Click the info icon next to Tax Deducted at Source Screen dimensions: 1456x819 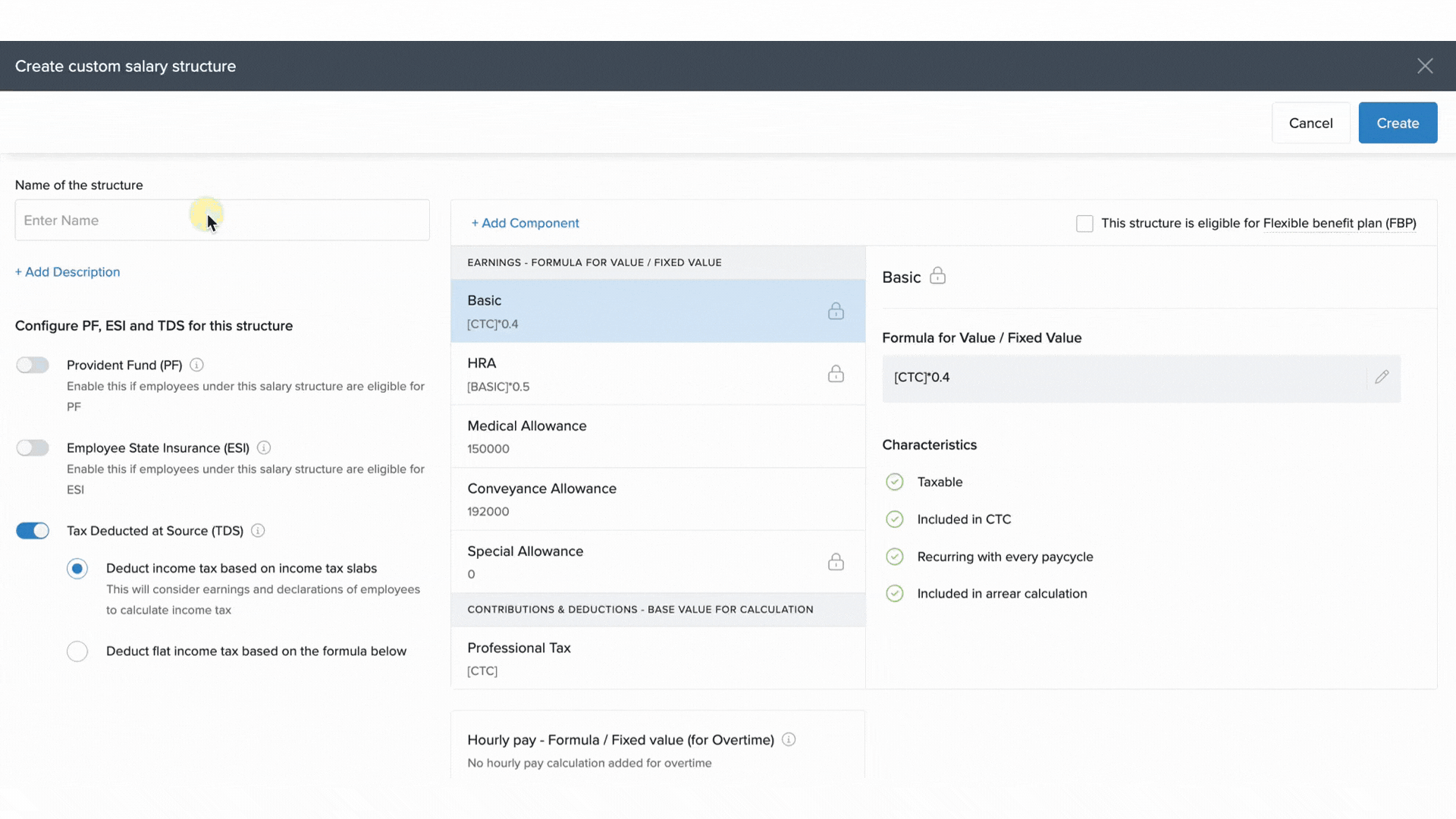[x=258, y=531]
